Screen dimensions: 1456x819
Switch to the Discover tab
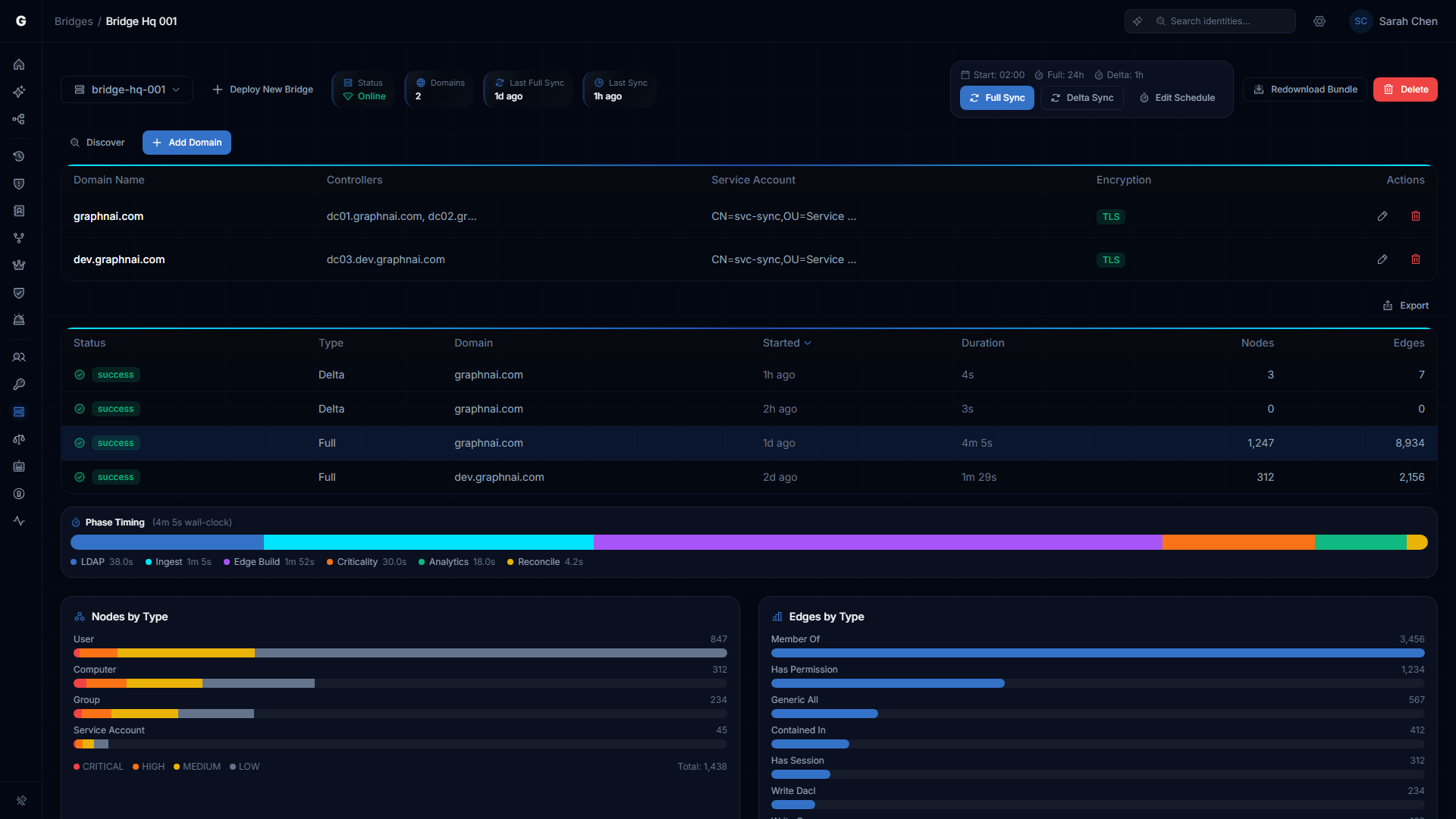[x=98, y=142]
